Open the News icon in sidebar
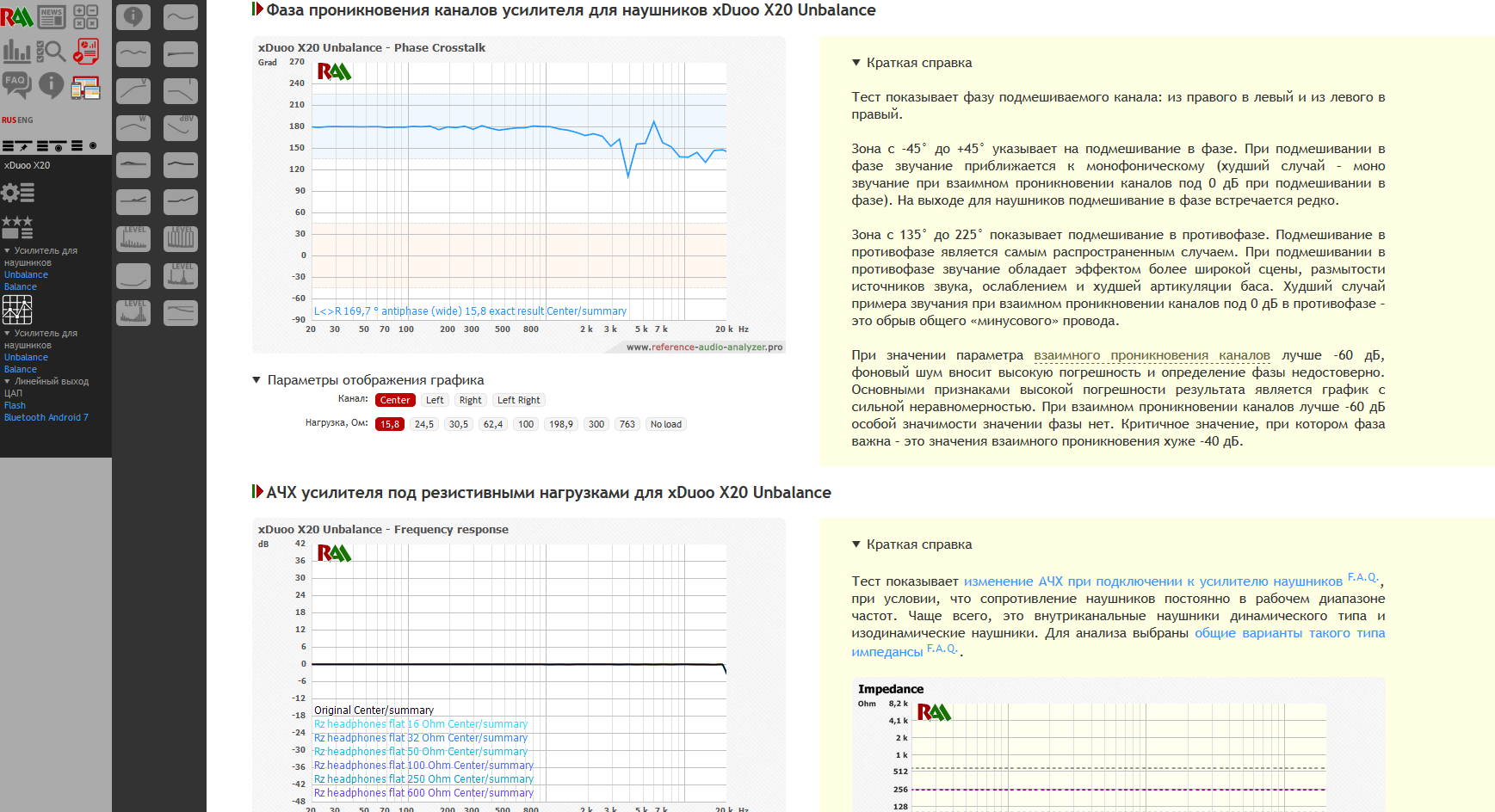The image size is (1495, 812). click(x=52, y=17)
